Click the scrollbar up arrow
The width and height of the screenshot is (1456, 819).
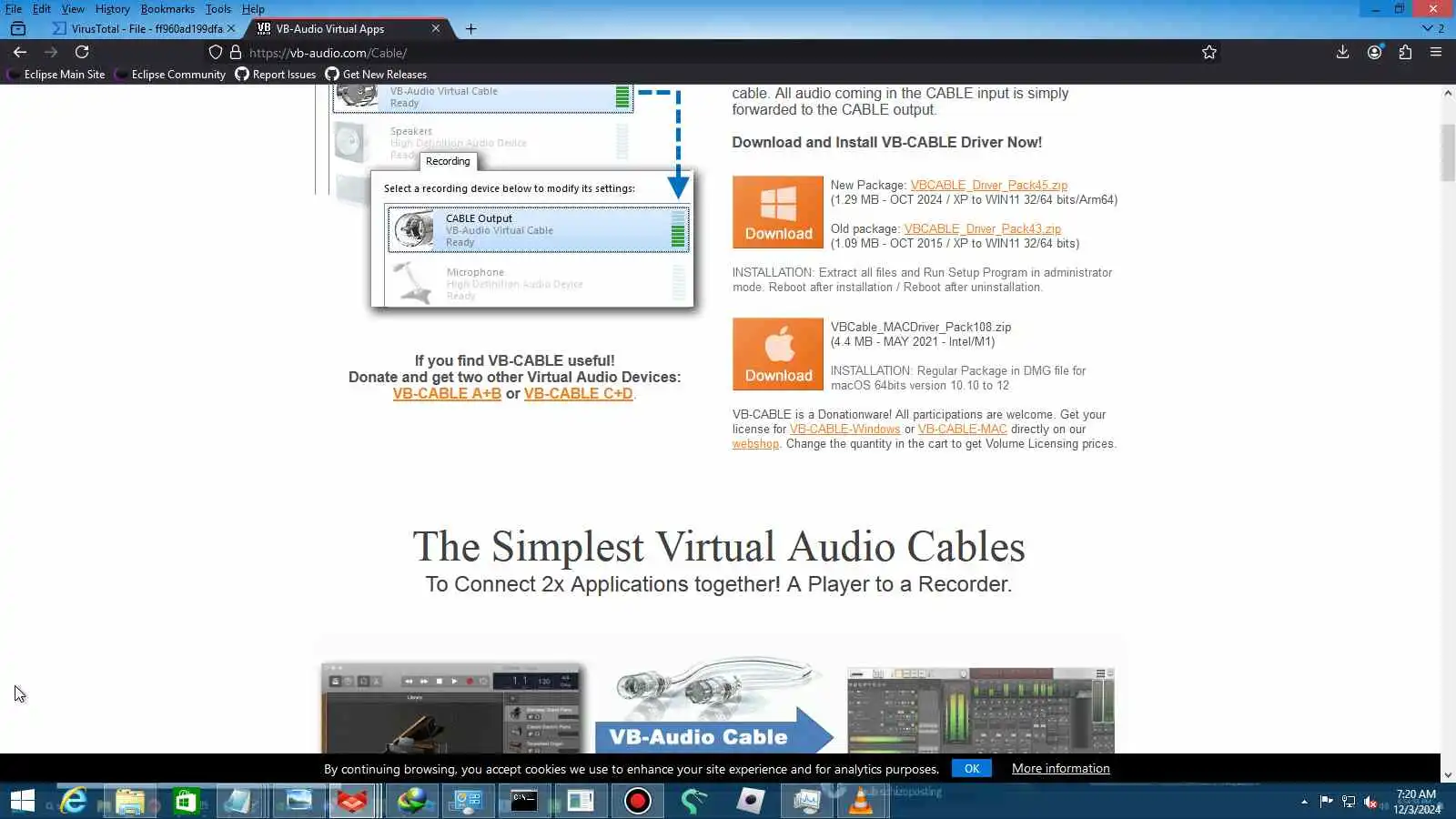pos(1448,93)
